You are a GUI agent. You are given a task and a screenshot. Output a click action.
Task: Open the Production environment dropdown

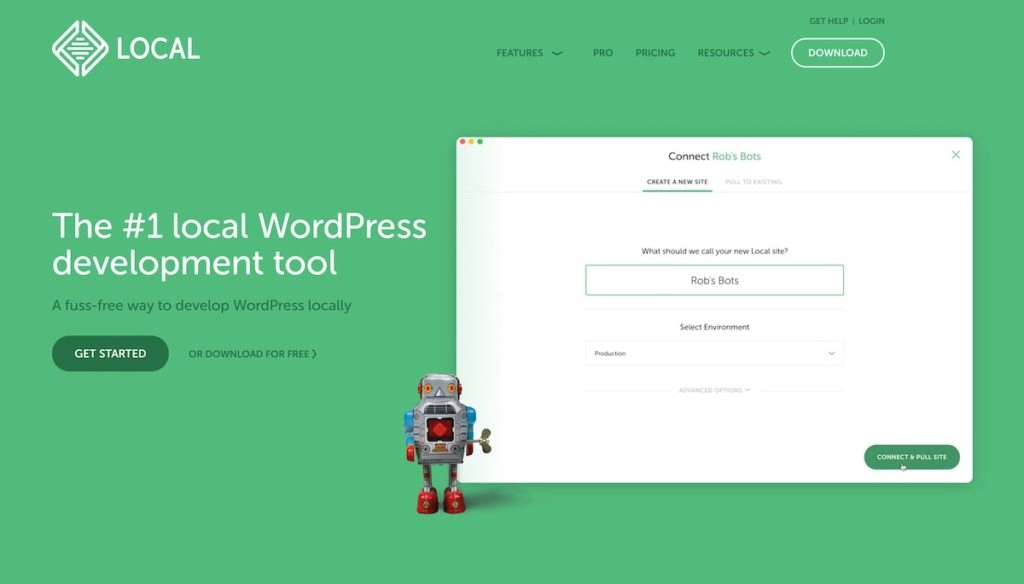[x=714, y=353]
